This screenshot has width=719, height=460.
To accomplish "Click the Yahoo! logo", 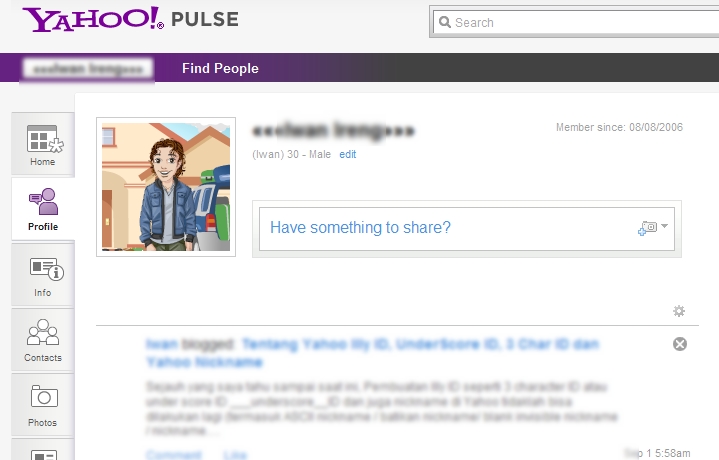I will point(93,19).
